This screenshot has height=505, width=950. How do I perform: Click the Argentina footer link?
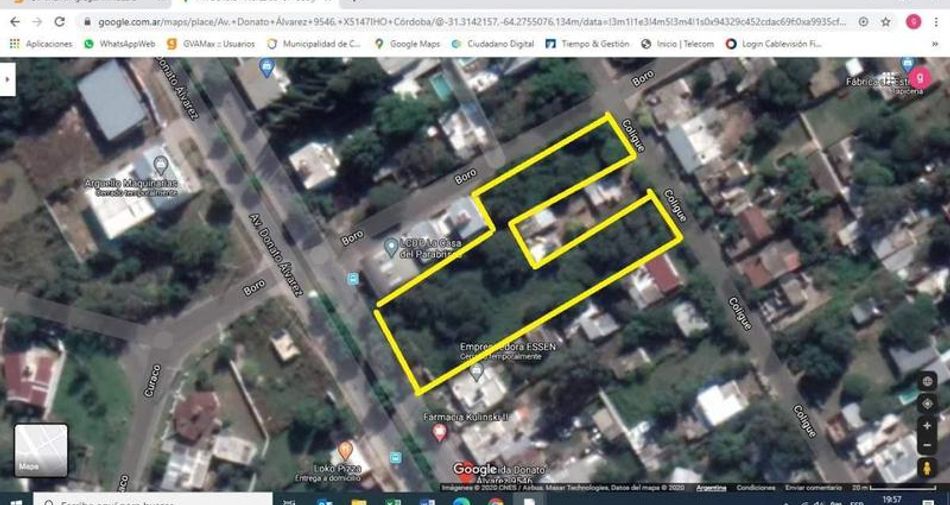click(x=711, y=487)
